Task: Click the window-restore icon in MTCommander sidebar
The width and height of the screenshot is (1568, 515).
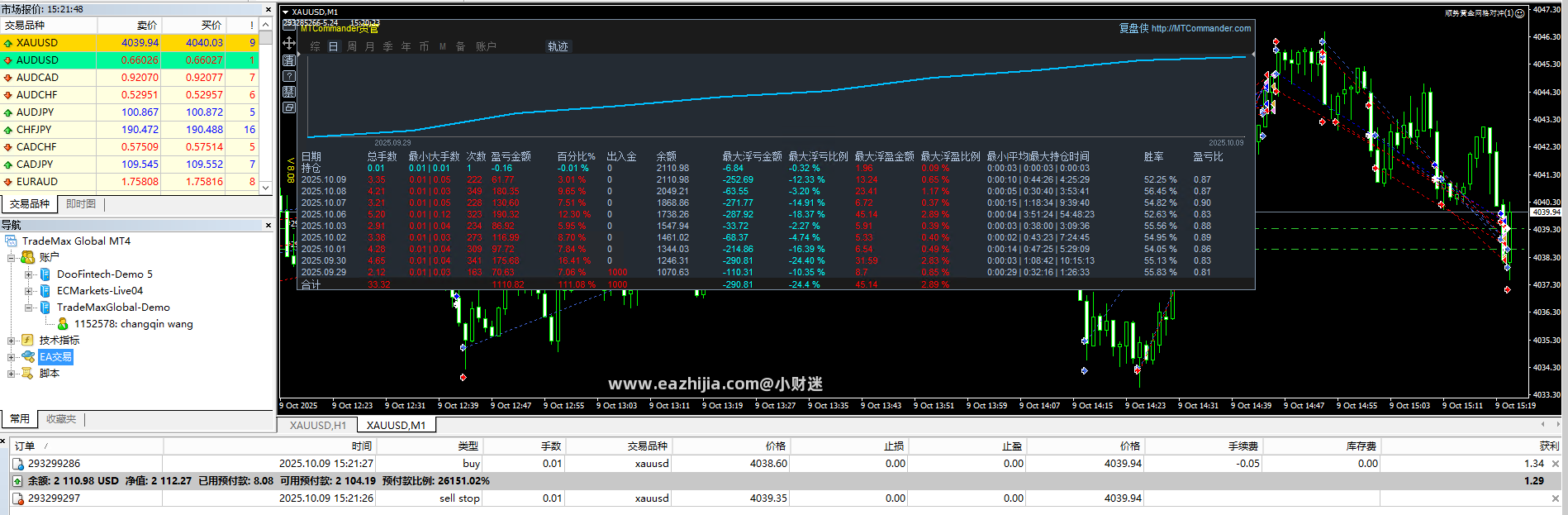Action: point(289,107)
